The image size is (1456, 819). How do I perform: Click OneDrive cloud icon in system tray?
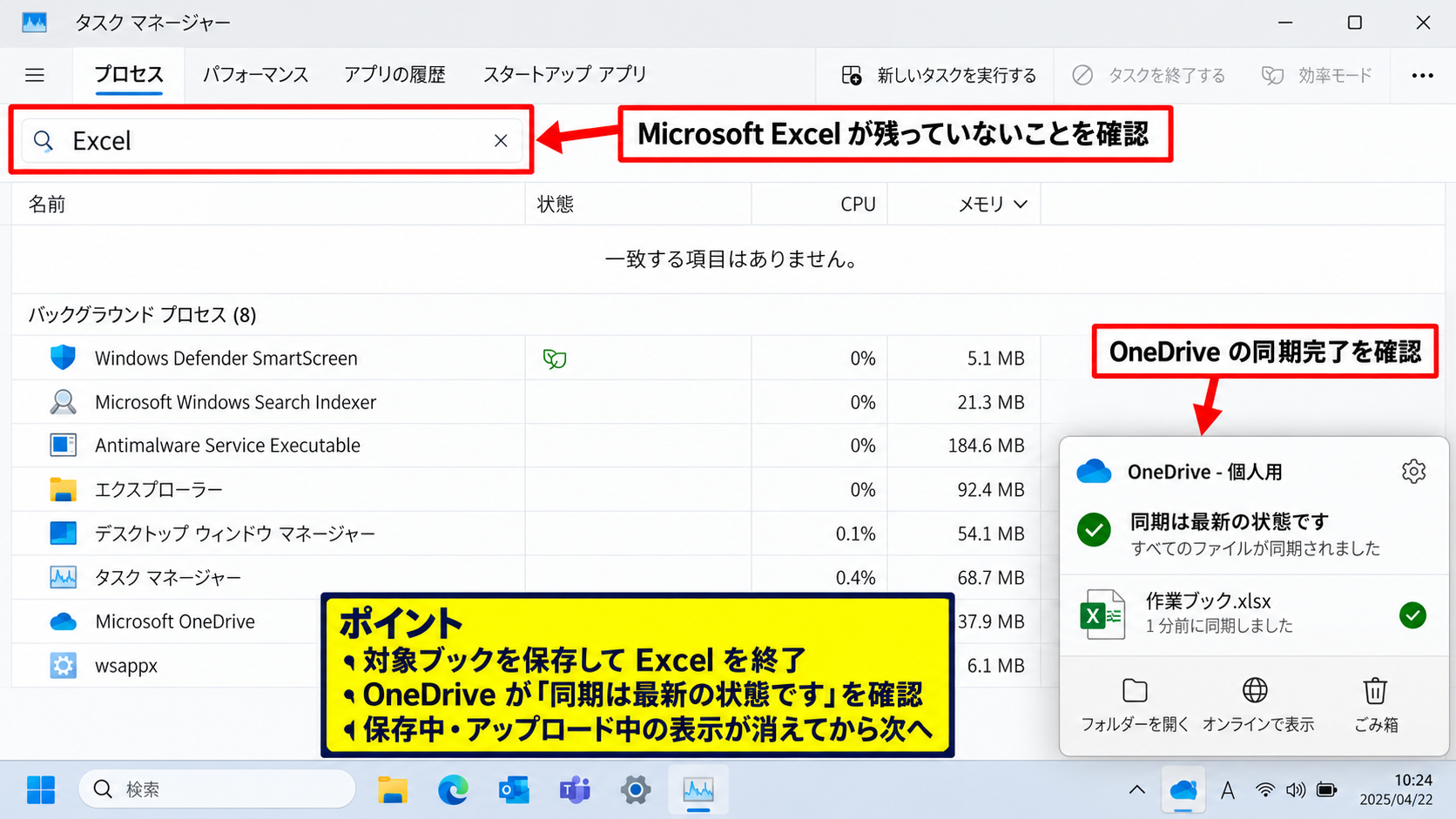(x=1183, y=789)
